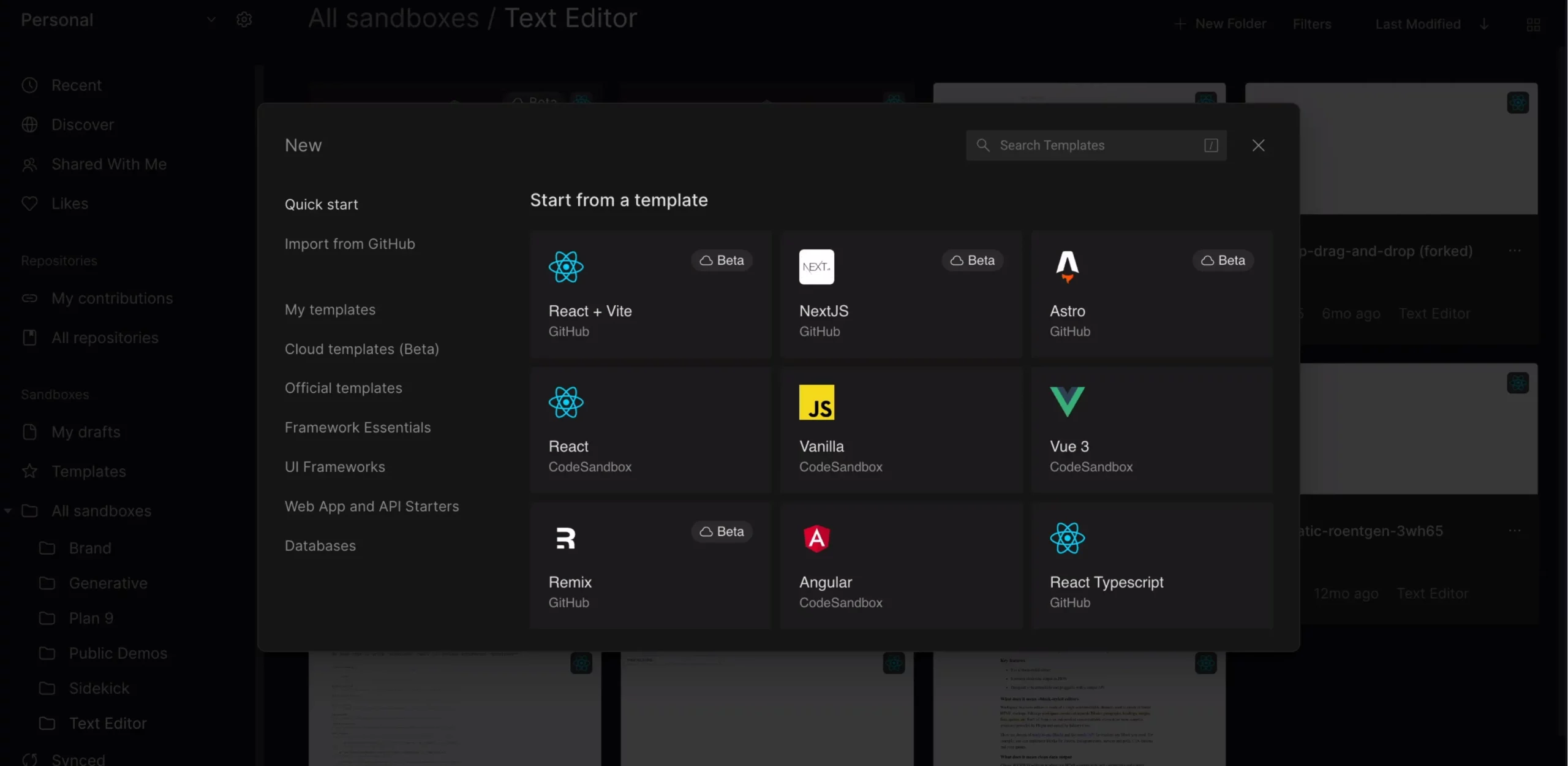
Task: Open the Last Modified sort dropdown
Action: coord(1418,24)
